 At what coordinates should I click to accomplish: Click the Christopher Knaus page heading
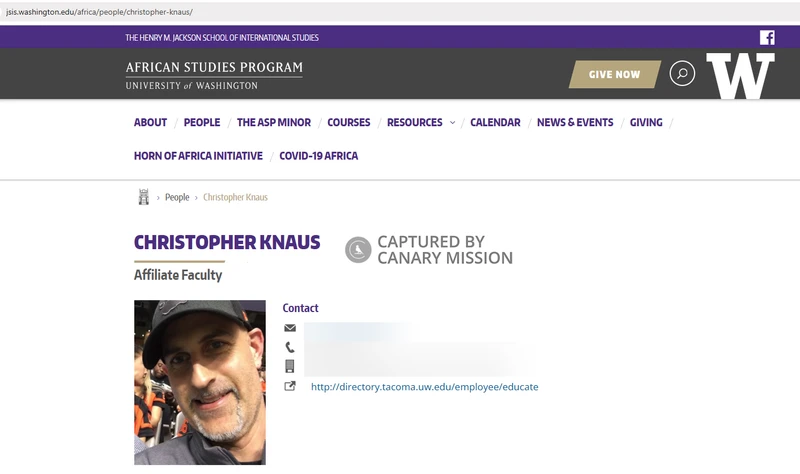coord(227,242)
